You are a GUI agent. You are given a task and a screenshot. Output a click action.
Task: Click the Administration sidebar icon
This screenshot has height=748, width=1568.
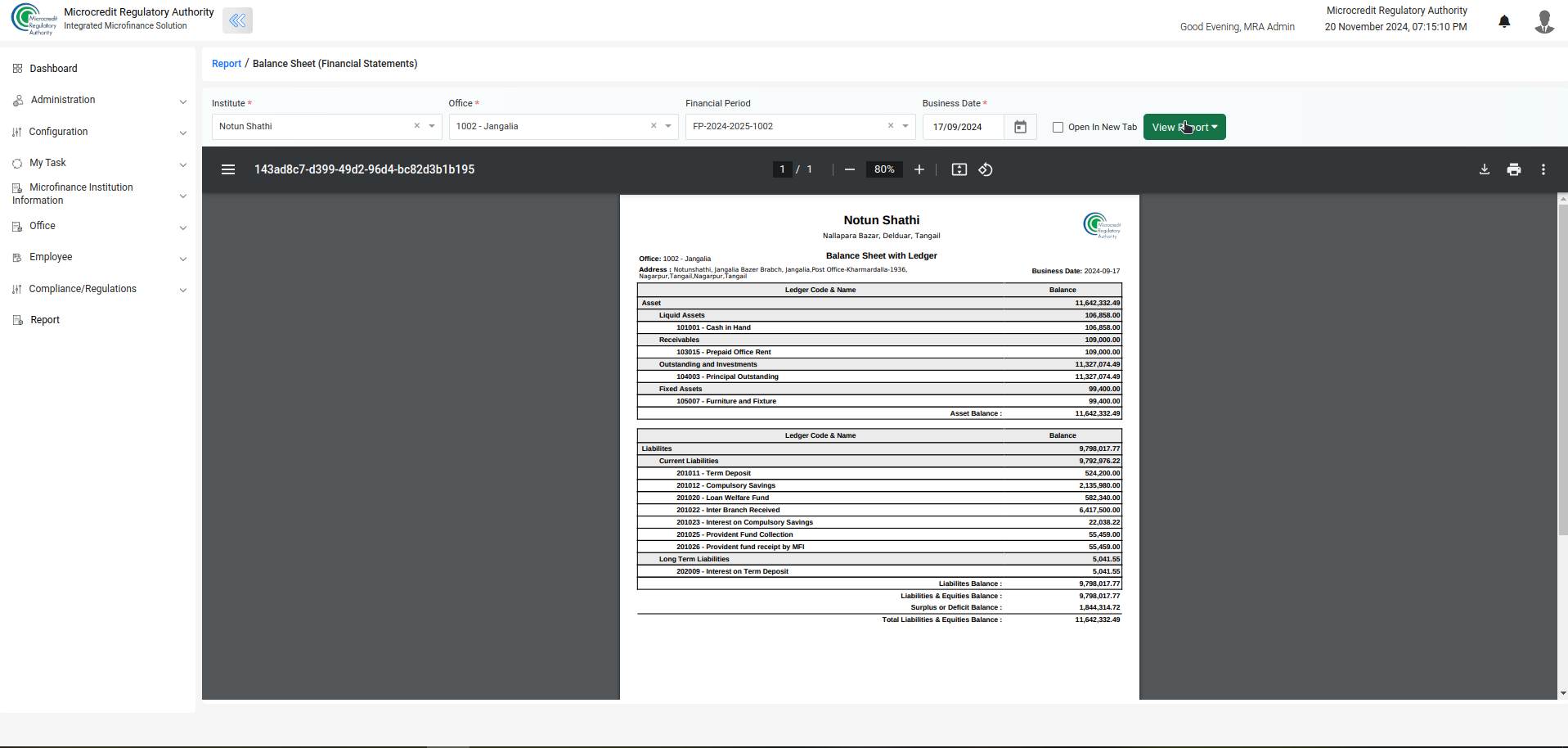pyautogui.click(x=18, y=100)
